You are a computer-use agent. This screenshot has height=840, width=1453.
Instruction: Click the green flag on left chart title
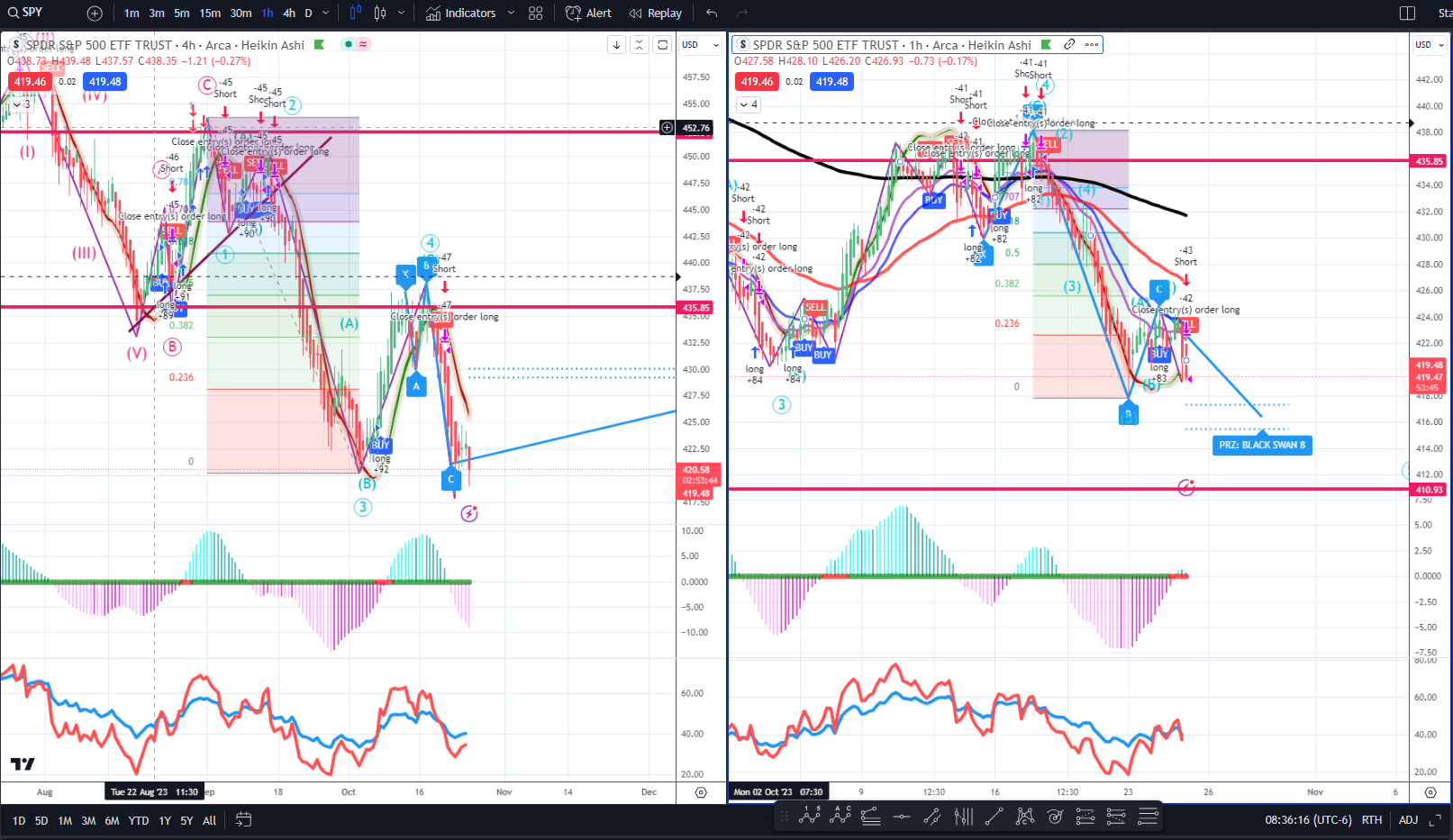[319, 45]
